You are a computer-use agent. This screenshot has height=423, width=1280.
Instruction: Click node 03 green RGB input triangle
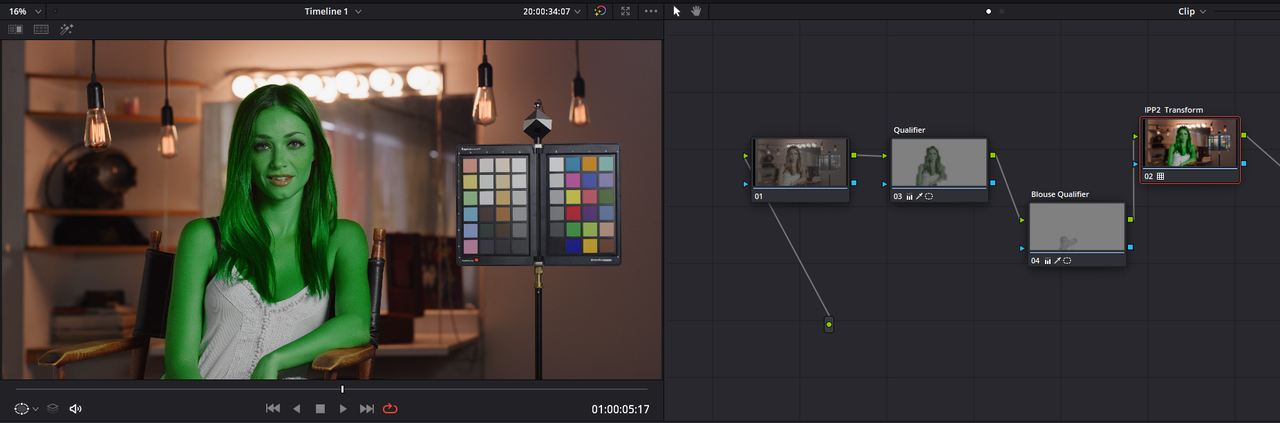point(885,155)
